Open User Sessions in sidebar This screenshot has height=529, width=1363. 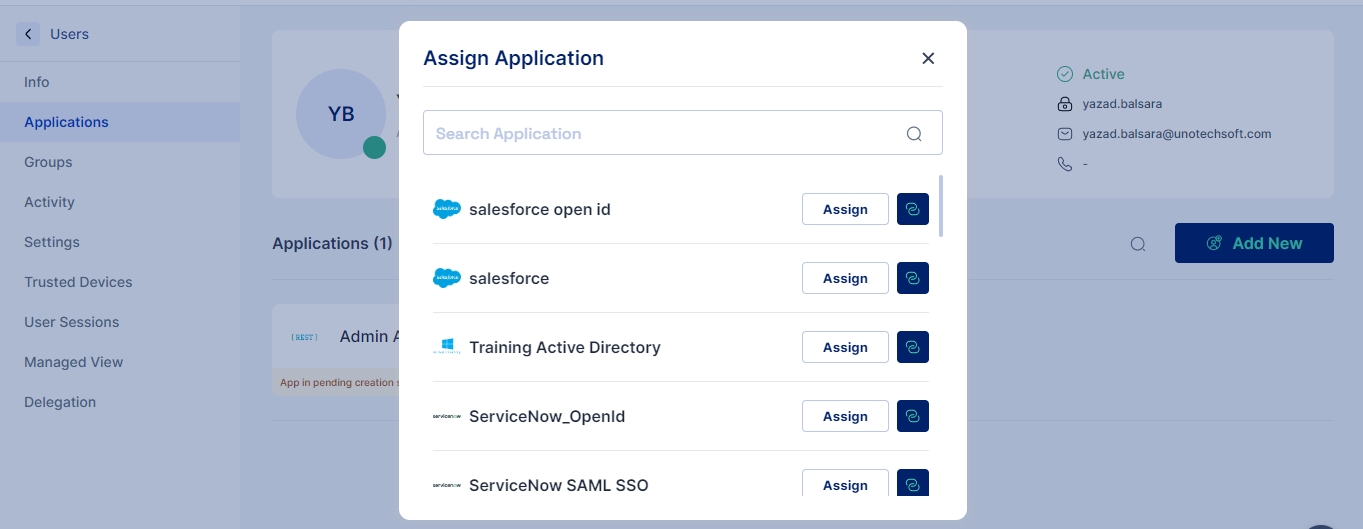[x=71, y=322]
